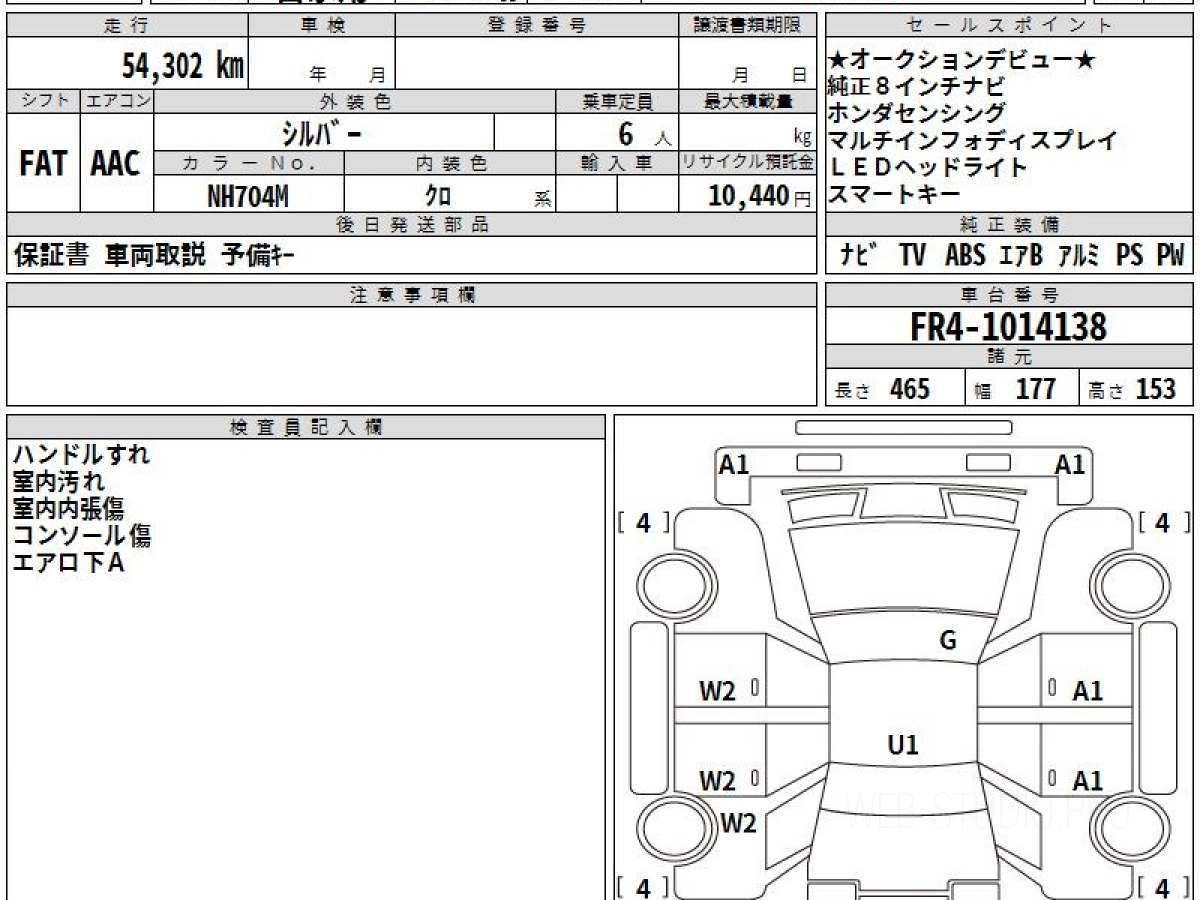Click the 乗車定員 header
The image size is (1200, 900).
point(617,101)
